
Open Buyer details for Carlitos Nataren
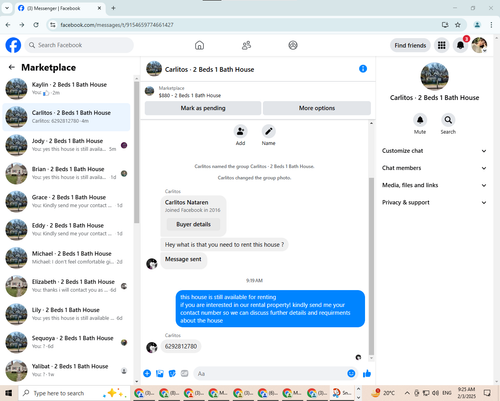(x=193, y=224)
